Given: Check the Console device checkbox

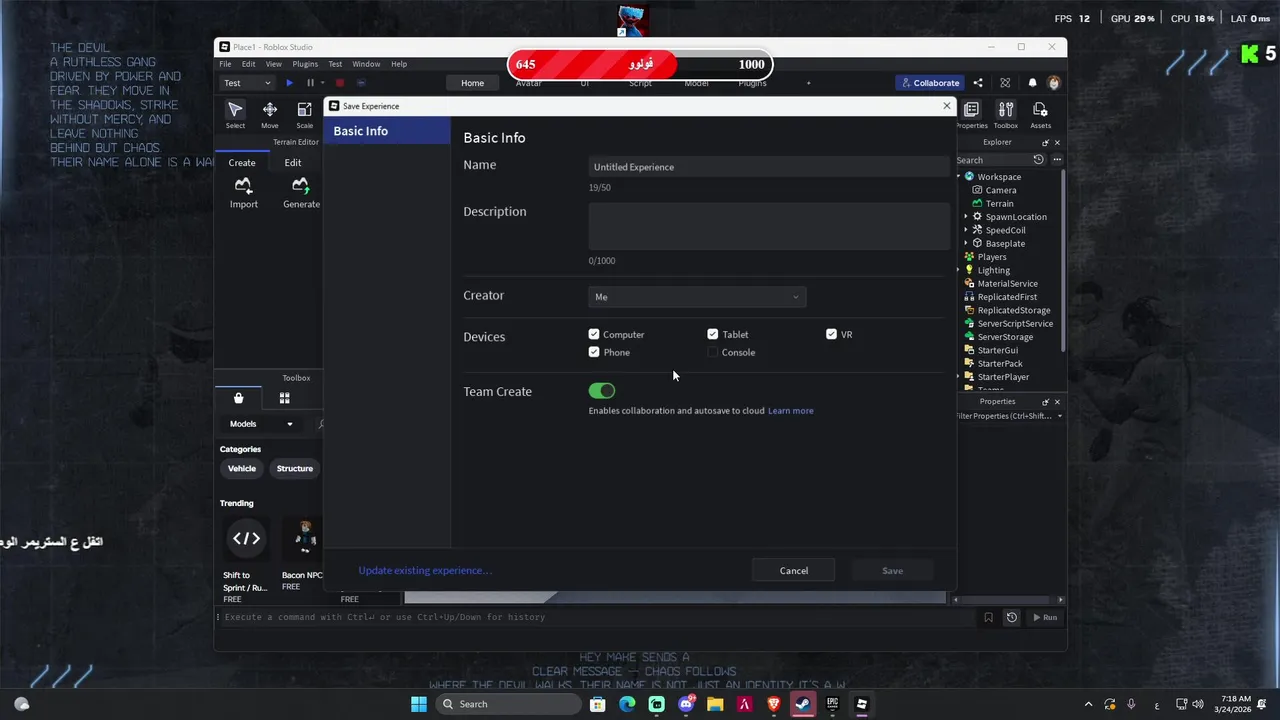Looking at the screenshot, I should [x=713, y=352].
